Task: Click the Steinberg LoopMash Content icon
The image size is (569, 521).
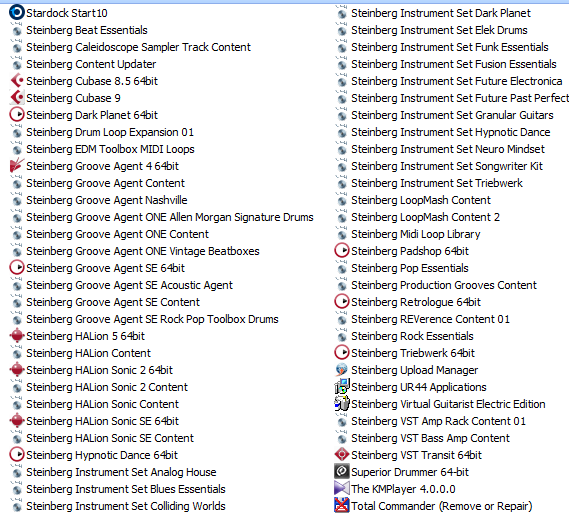Action: point(341,200)
